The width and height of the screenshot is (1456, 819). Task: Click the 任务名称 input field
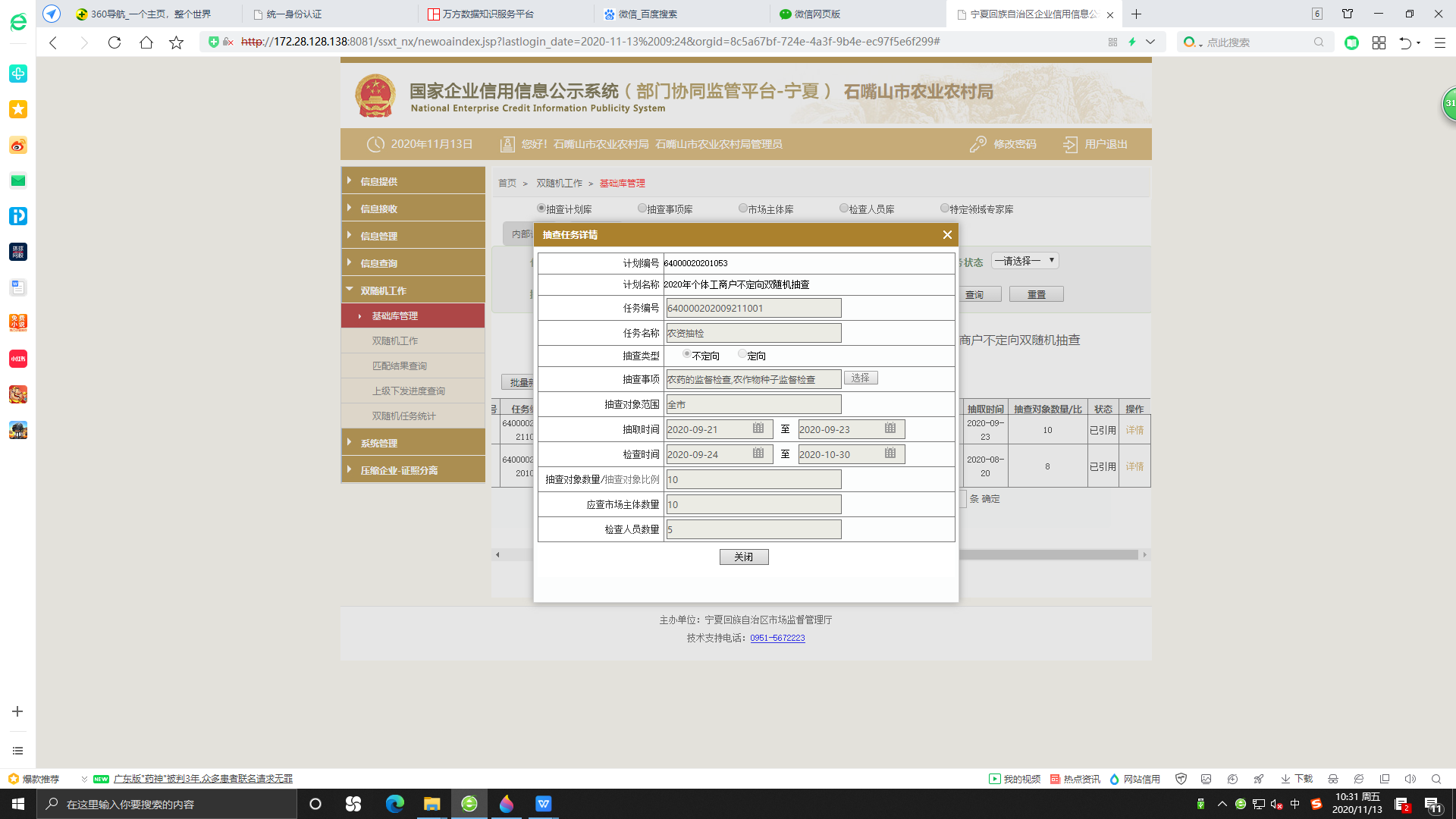pyautogui.click(x=753, y=333)
